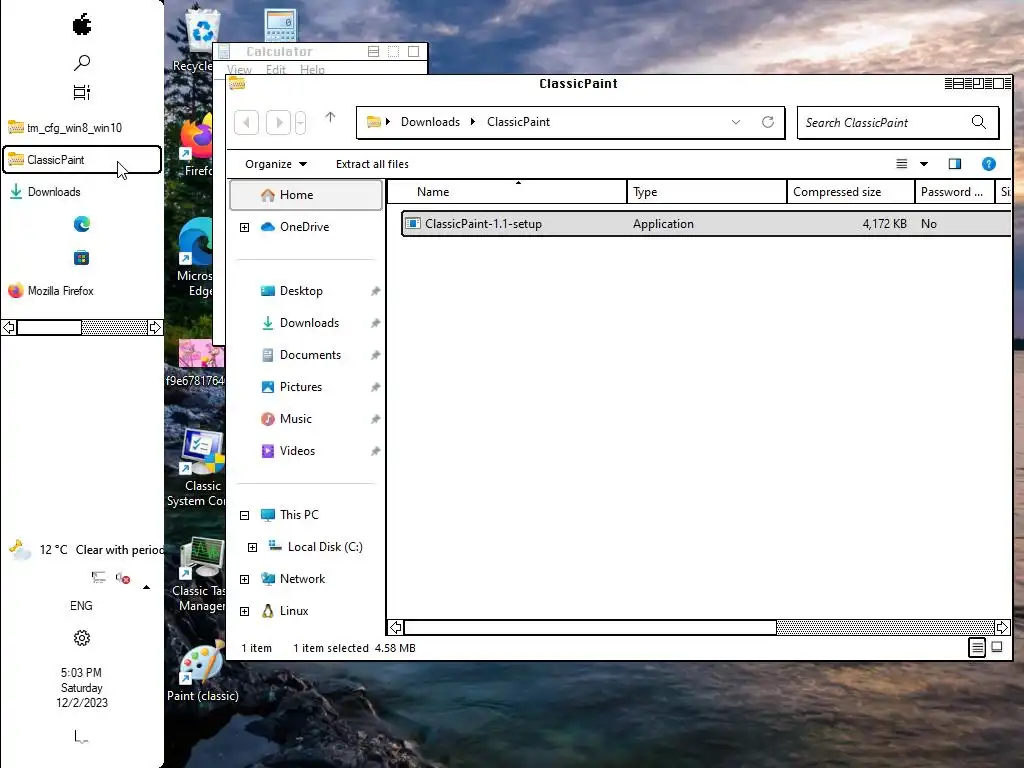1024x768 pixels.
Task: Select the ClassicPaint taskbar button
Action: [x=82, y=160]
